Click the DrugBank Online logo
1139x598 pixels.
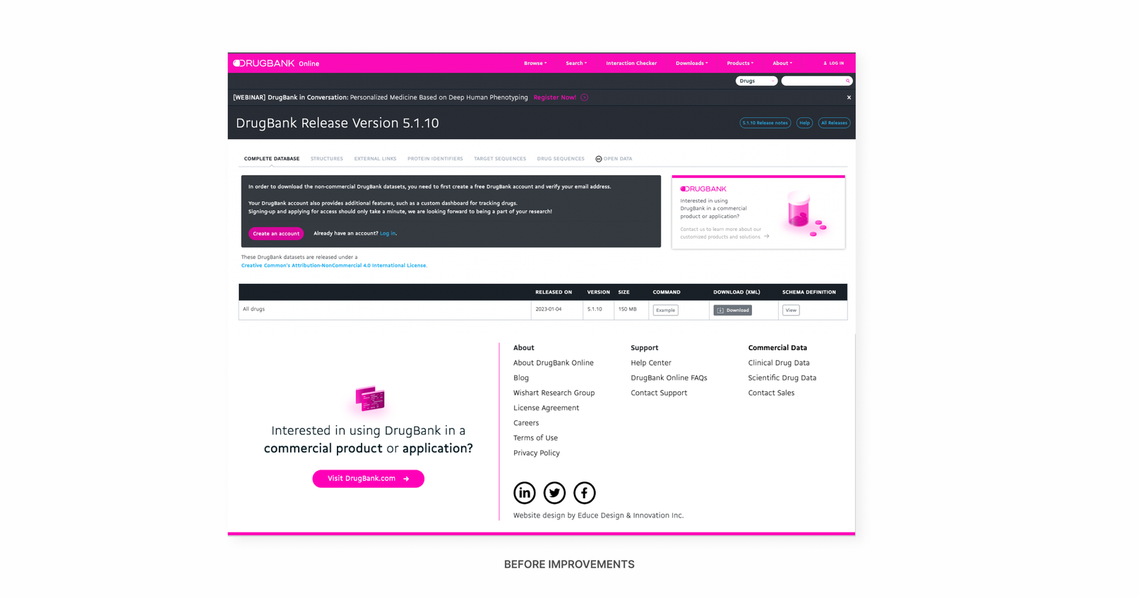(276, 63)
